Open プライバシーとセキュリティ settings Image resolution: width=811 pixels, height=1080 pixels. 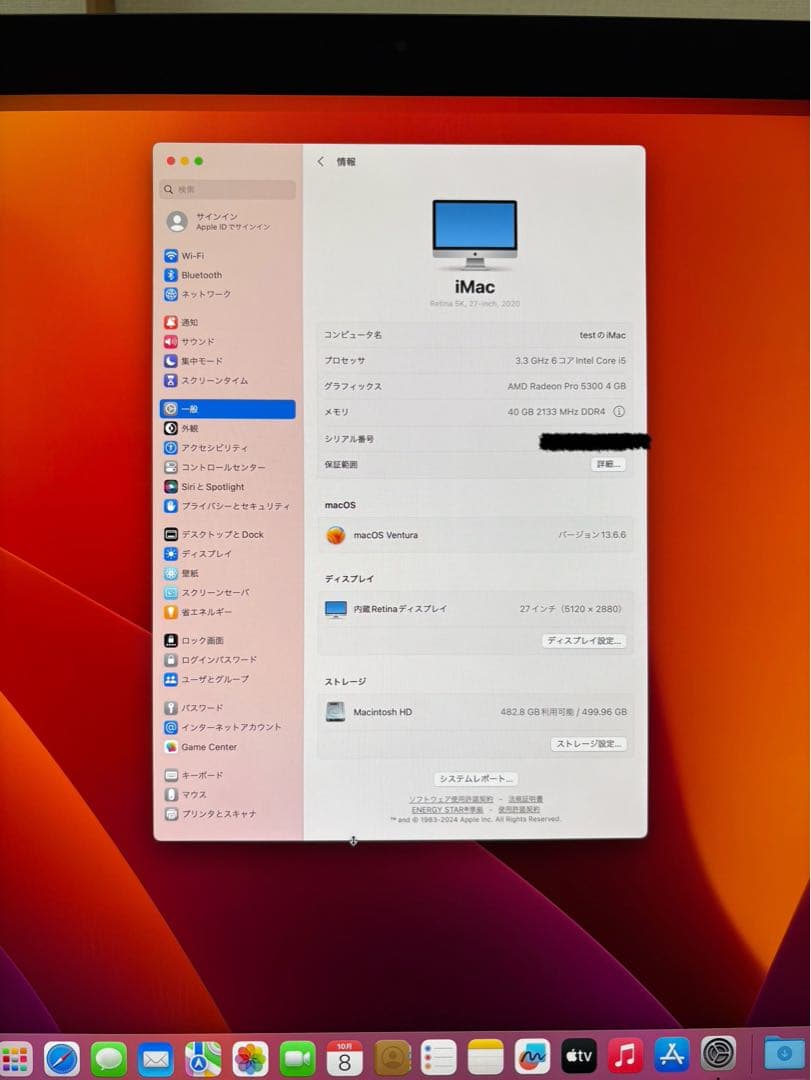pos(227,506)
